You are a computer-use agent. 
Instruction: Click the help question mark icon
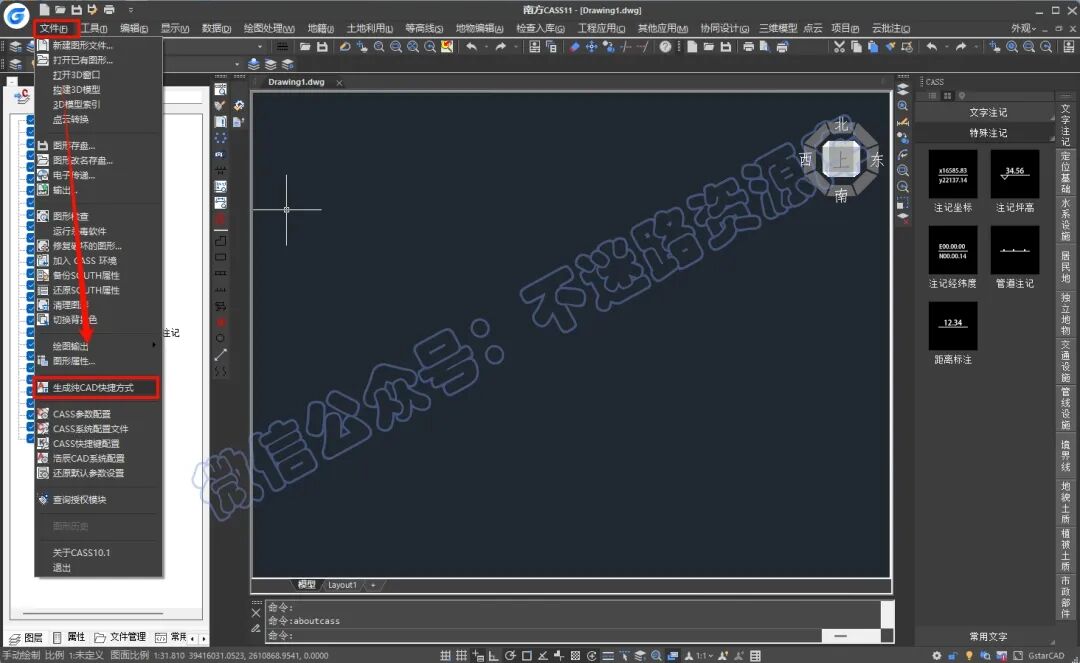(665, 47)
